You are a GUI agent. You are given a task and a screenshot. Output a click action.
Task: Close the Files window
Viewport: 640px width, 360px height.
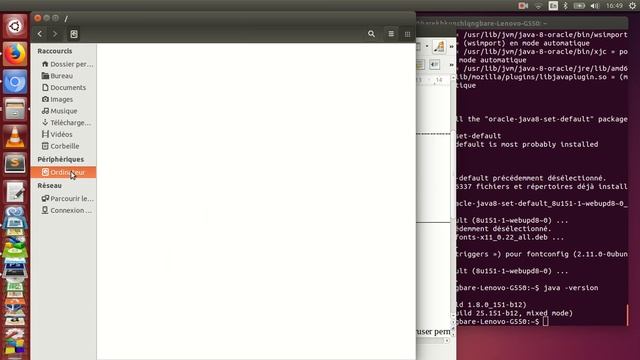[x=38, y=18]
